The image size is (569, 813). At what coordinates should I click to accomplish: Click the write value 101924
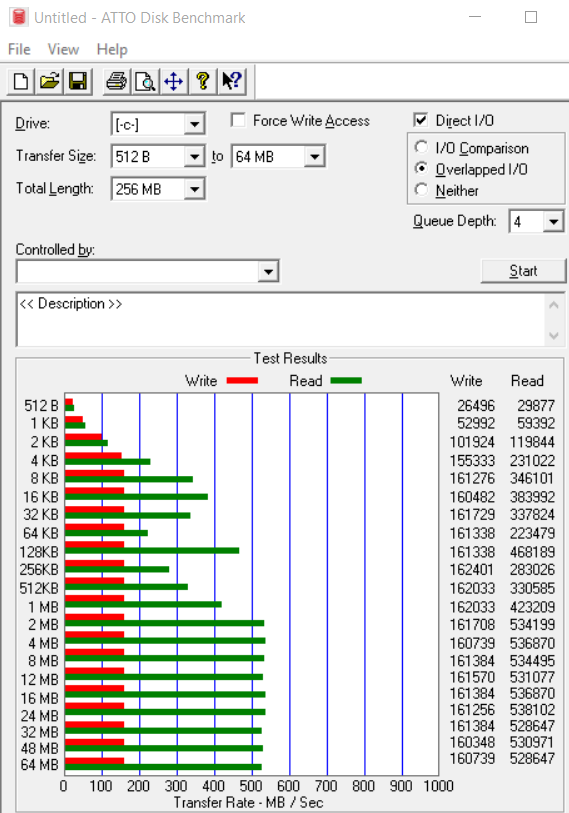pos(473,442)
